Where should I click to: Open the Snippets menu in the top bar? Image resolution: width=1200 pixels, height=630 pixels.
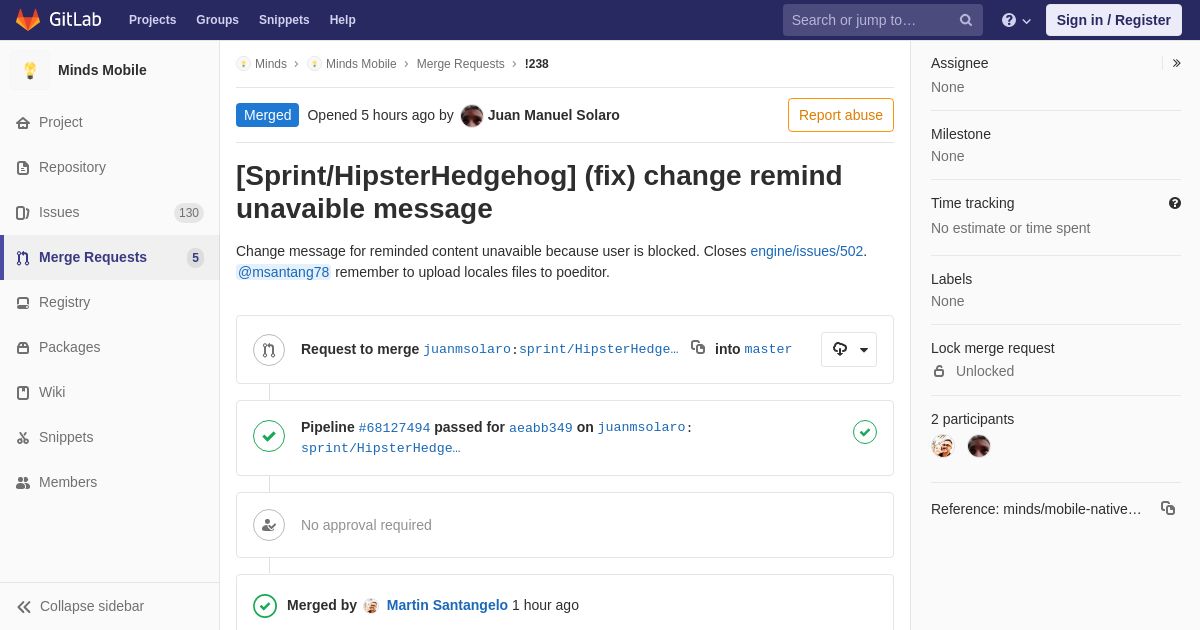284,20
